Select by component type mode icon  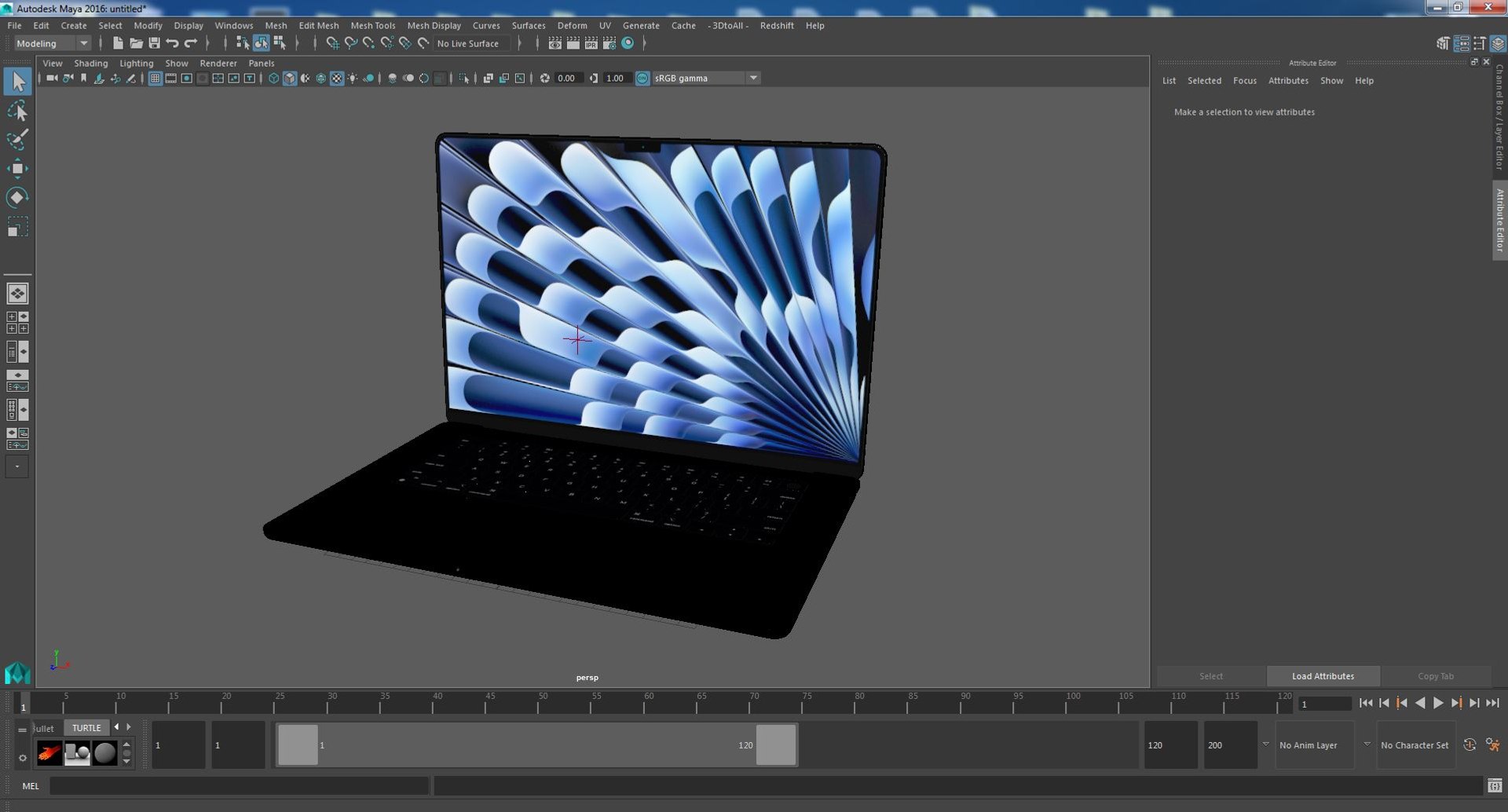point(280,43)
